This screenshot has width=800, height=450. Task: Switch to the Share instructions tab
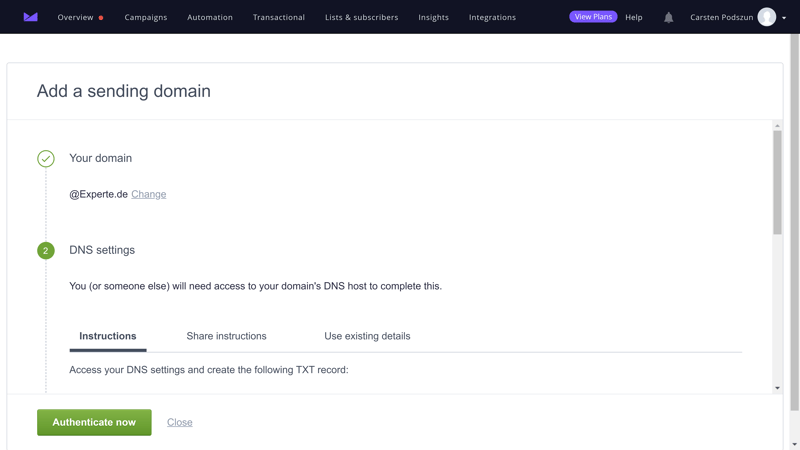click(x=226, y=336)
